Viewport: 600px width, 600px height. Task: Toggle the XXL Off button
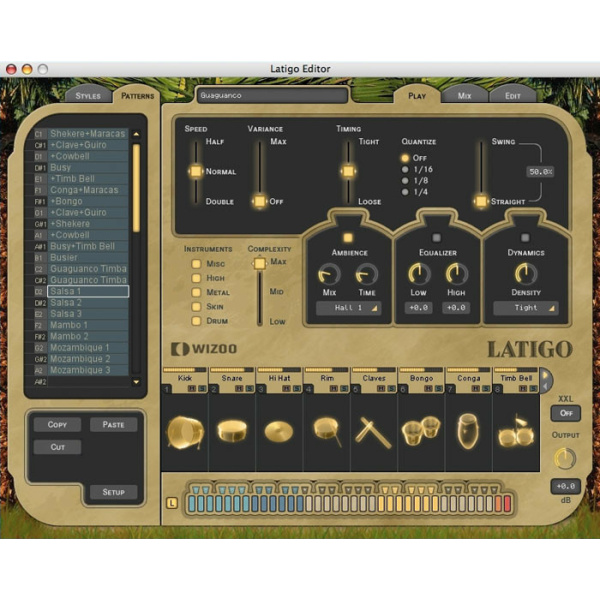[566, 413]
